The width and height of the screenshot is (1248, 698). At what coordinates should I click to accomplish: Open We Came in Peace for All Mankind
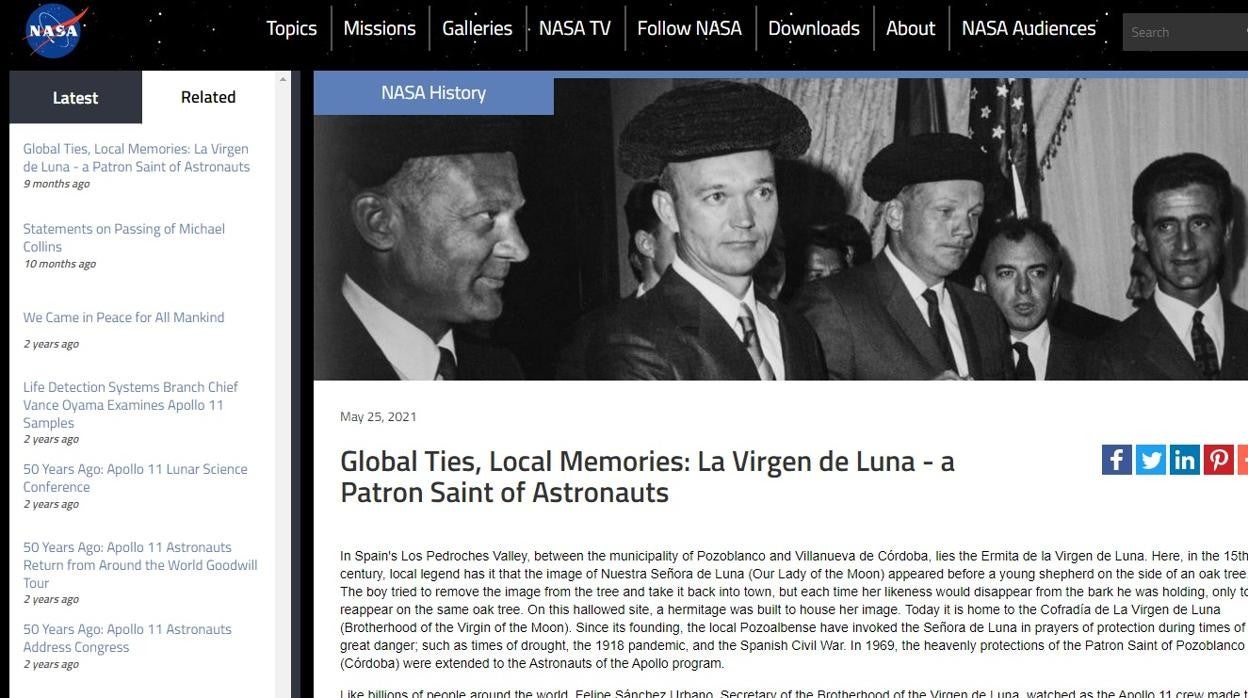[x=123, y=317]
